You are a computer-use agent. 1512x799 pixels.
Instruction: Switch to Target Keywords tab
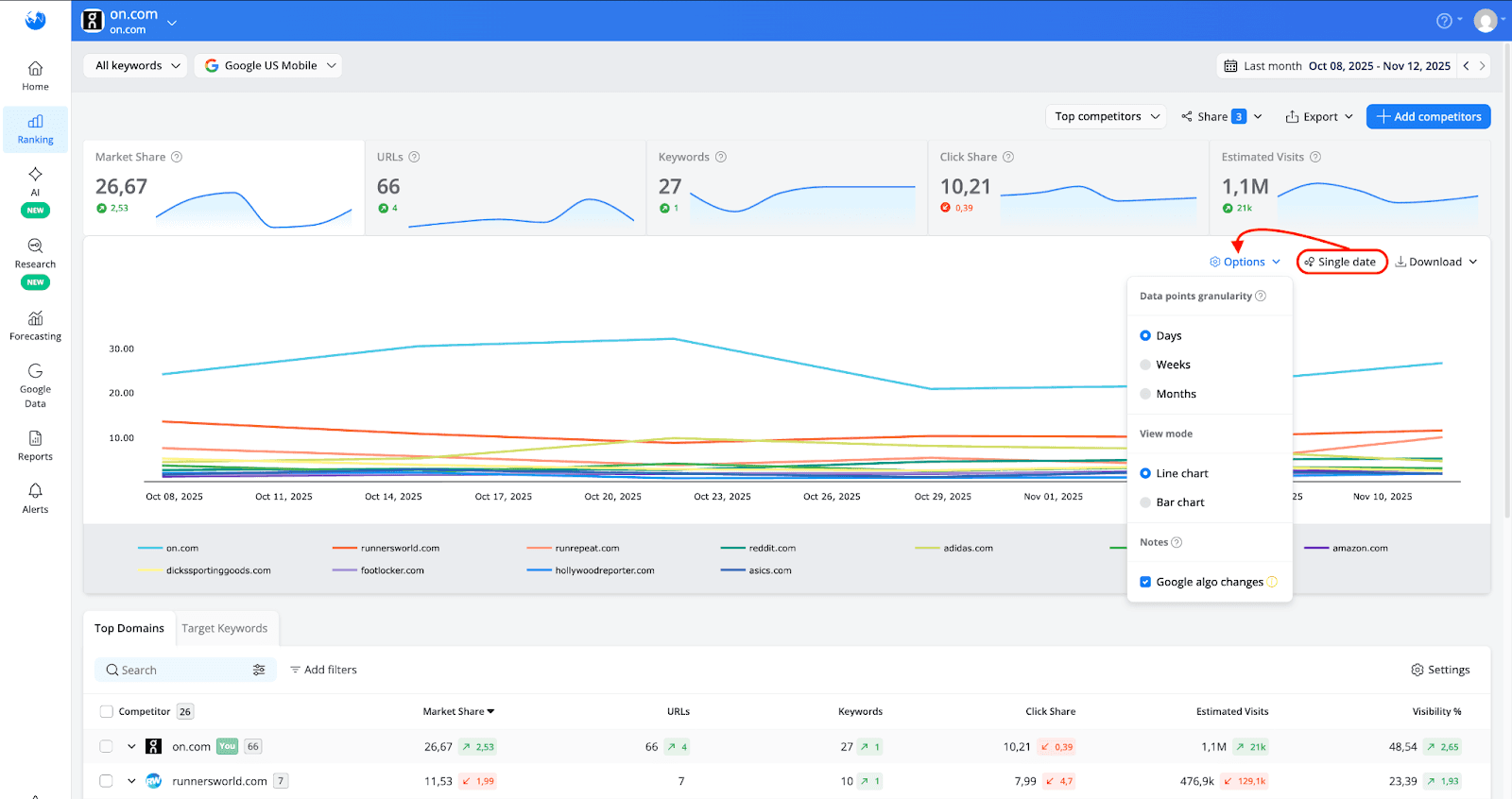(x=225, y=628)
